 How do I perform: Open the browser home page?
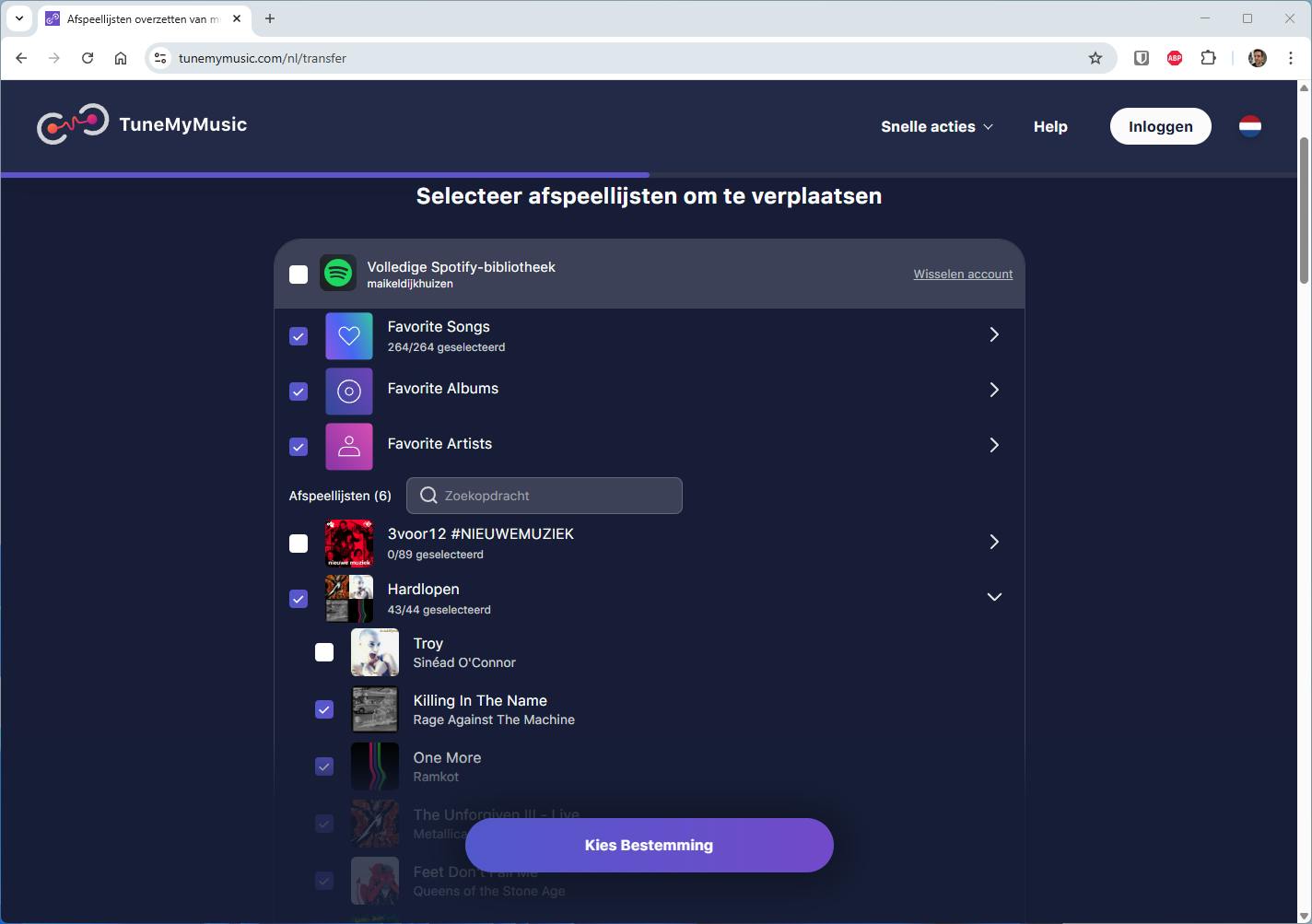pos(121,58)
